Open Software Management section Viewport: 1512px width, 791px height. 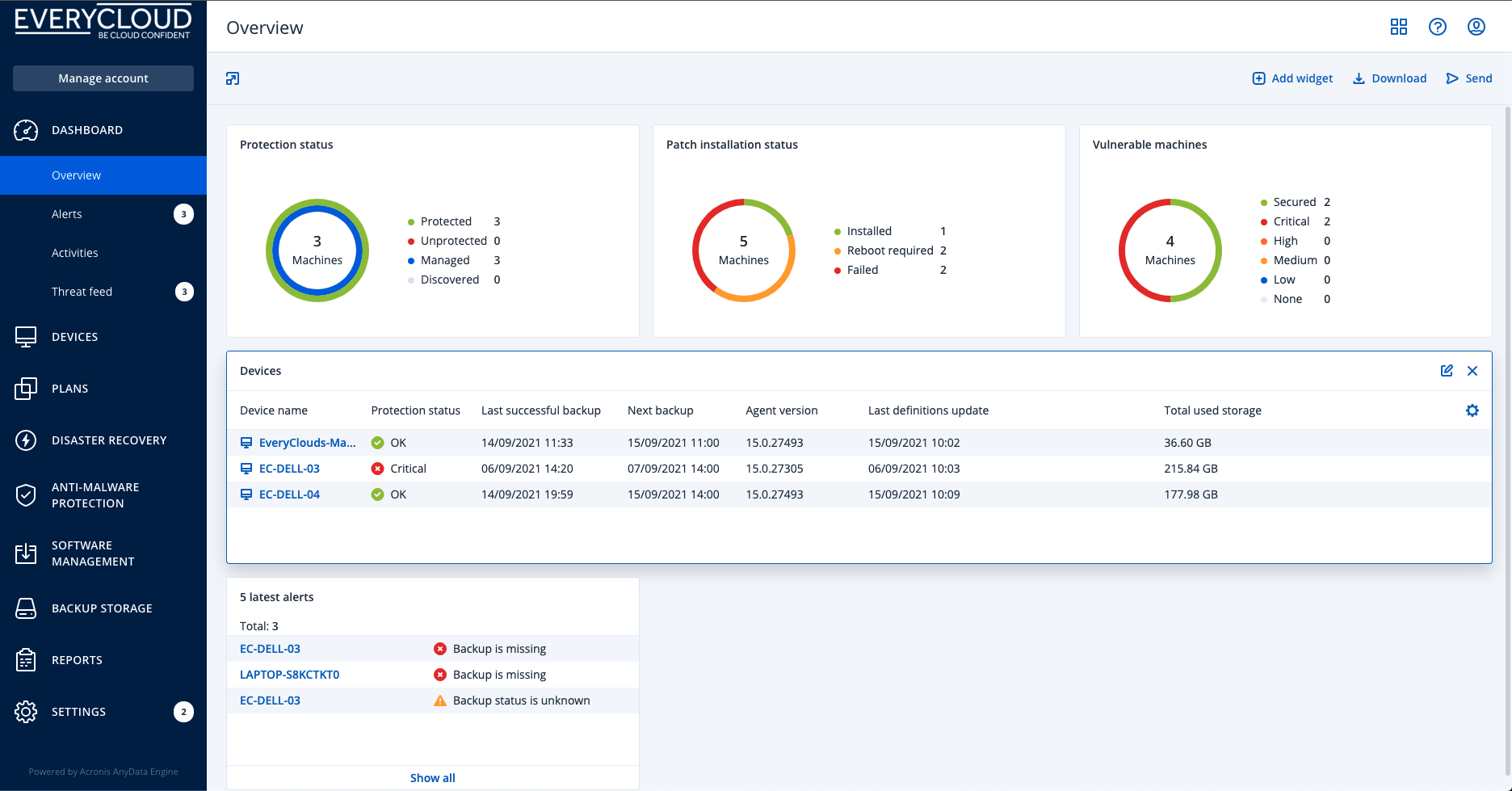[103, 553]
